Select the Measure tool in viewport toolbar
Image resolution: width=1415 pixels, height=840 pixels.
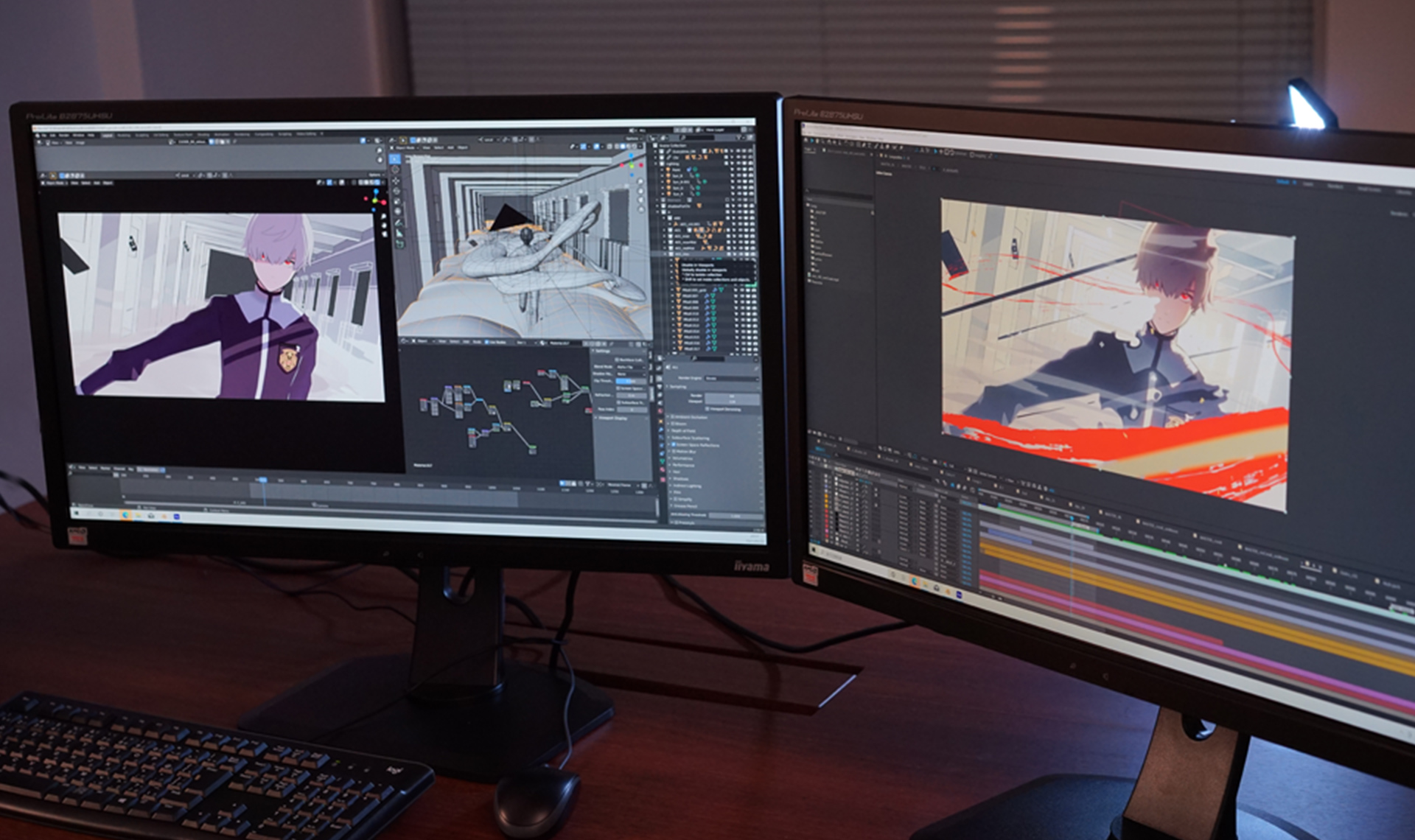click(x=399, y=233)
